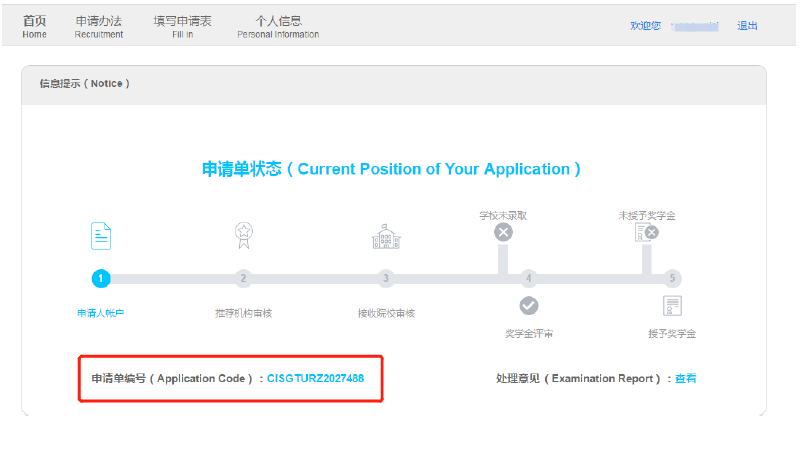The width and height of the screenshot is (800, 452).
Task: Select step 1 circle on progress bar
Action: tap(101, 278)
